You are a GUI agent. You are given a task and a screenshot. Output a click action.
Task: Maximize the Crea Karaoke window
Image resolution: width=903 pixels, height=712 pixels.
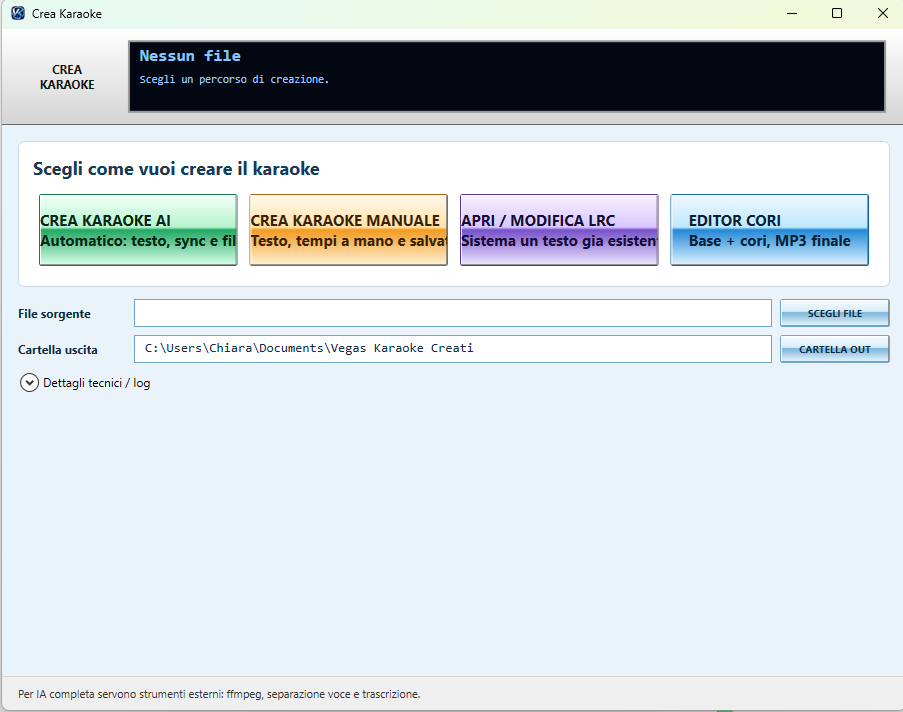click(x=837, y=13)
